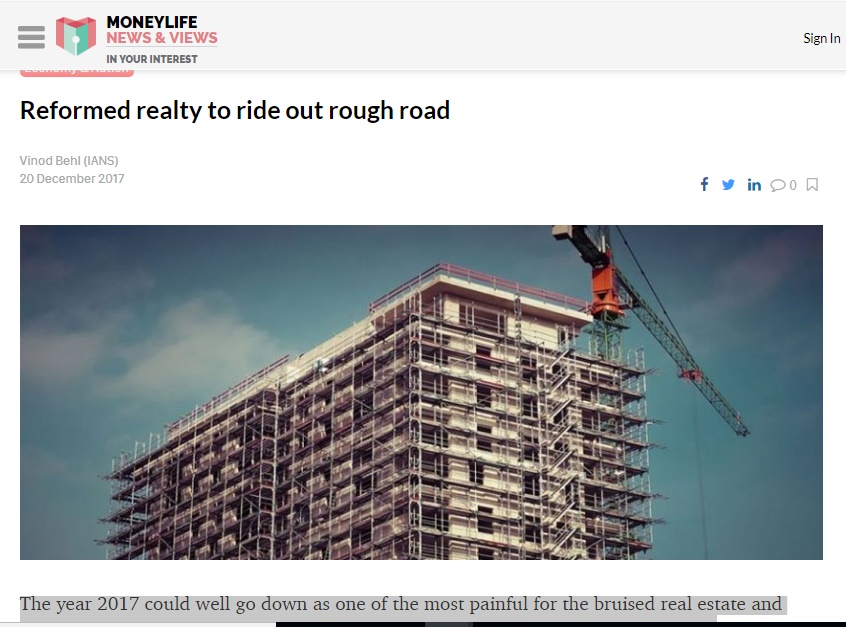Share article on LinkedIn
This screenshot has height=627, width=846.
(754, 185)
